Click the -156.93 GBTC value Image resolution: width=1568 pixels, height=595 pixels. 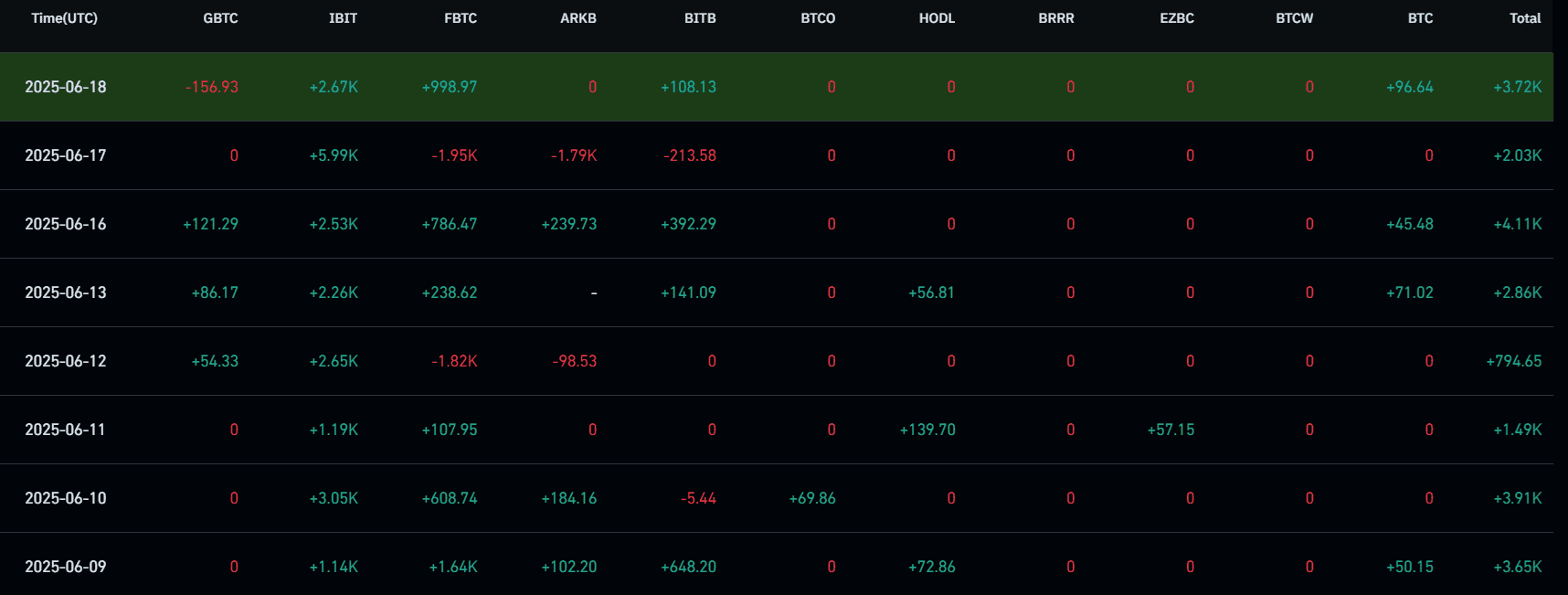(212, 87)
